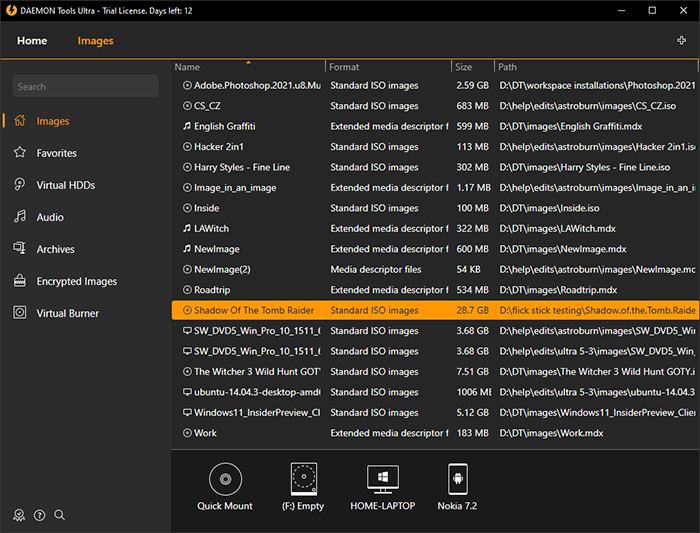Click the 1.17 MB size cell

point(473,188)
